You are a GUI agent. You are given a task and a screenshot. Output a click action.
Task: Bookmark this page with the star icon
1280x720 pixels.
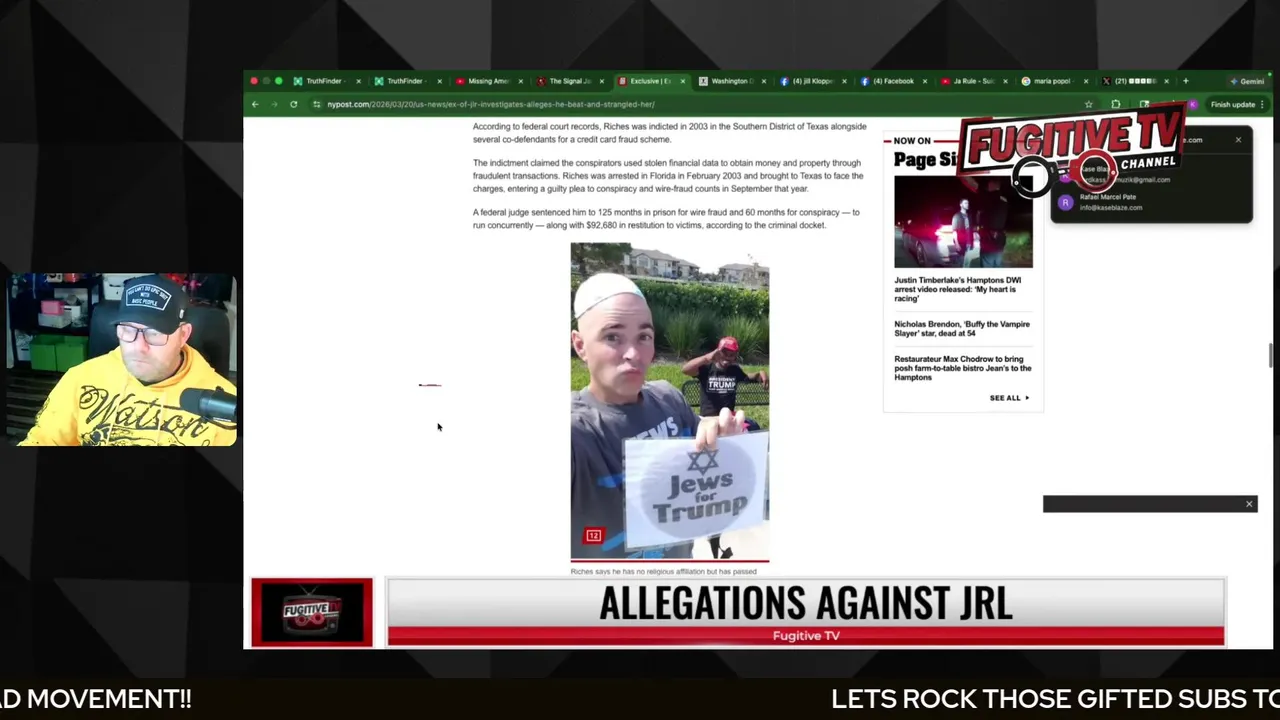(1088, 104)
